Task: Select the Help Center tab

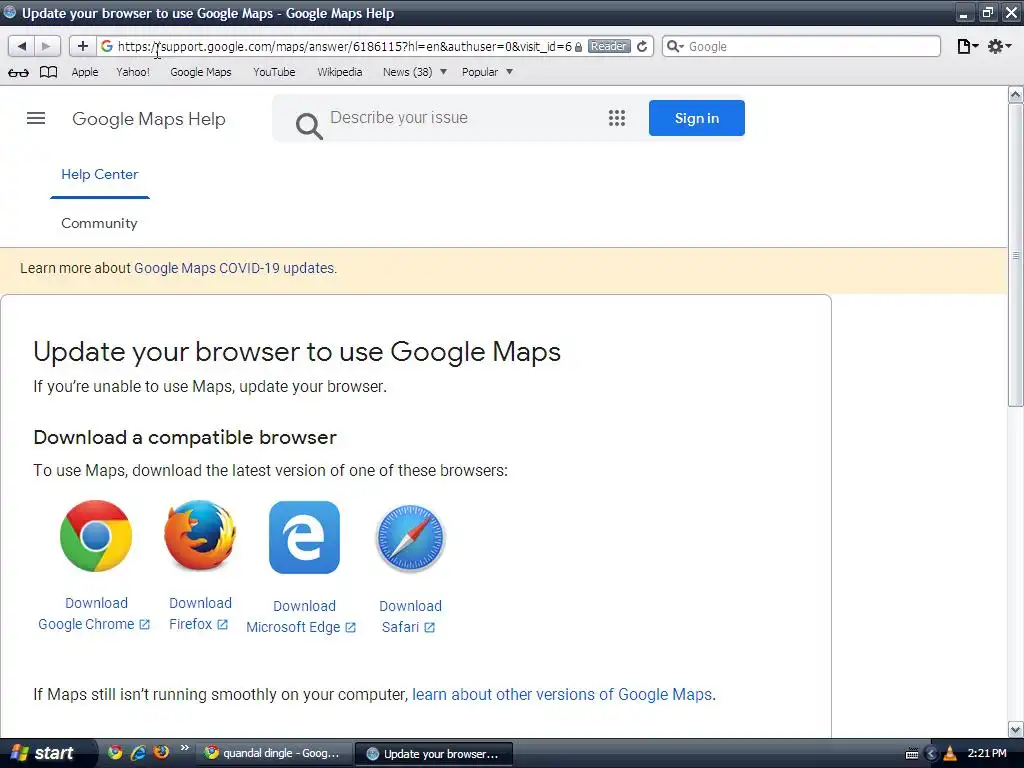Action: tap(100, 174)
